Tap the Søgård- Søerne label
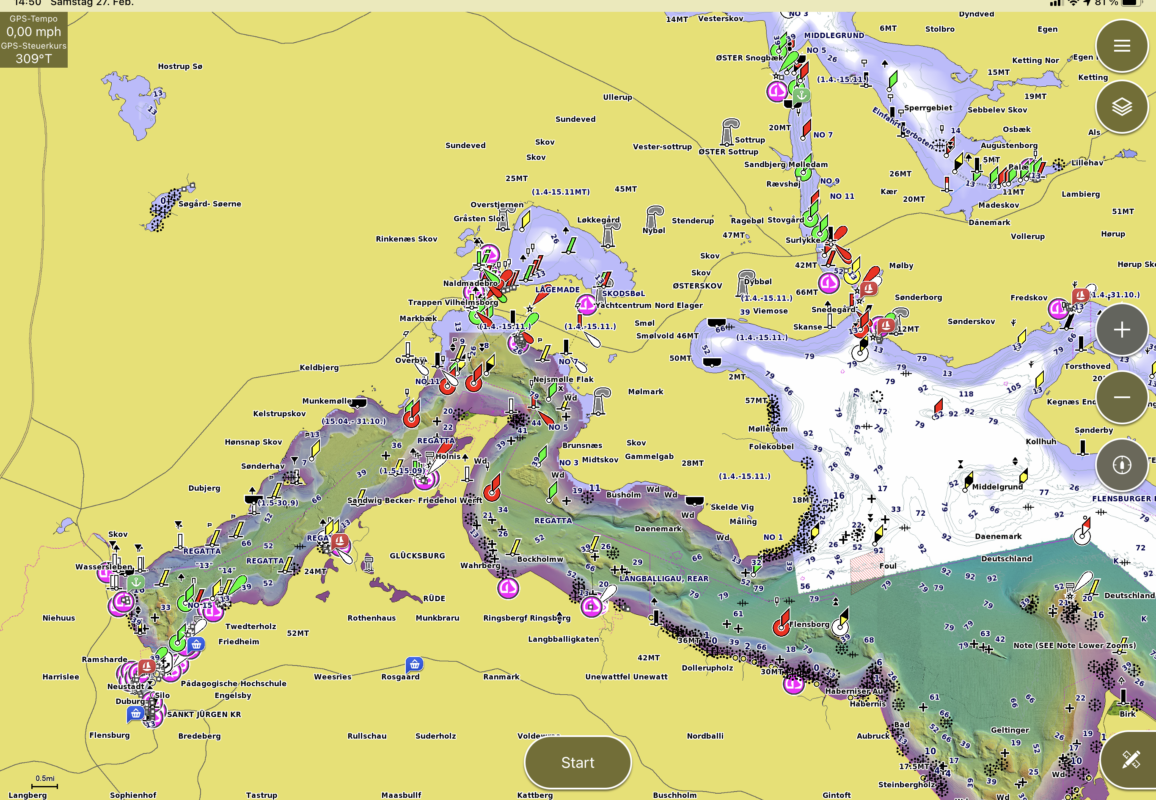Image resolution: width=1156 pixels, height=800 pixels. point(209,204)
